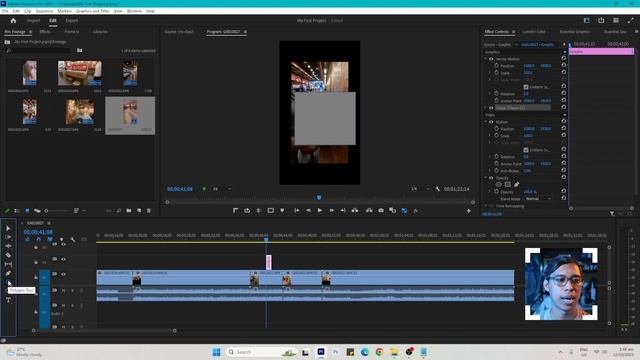The width and height of the screenshot is (640, 360).
Task: Click the Go to Out point button
Action: click(343, 211)
